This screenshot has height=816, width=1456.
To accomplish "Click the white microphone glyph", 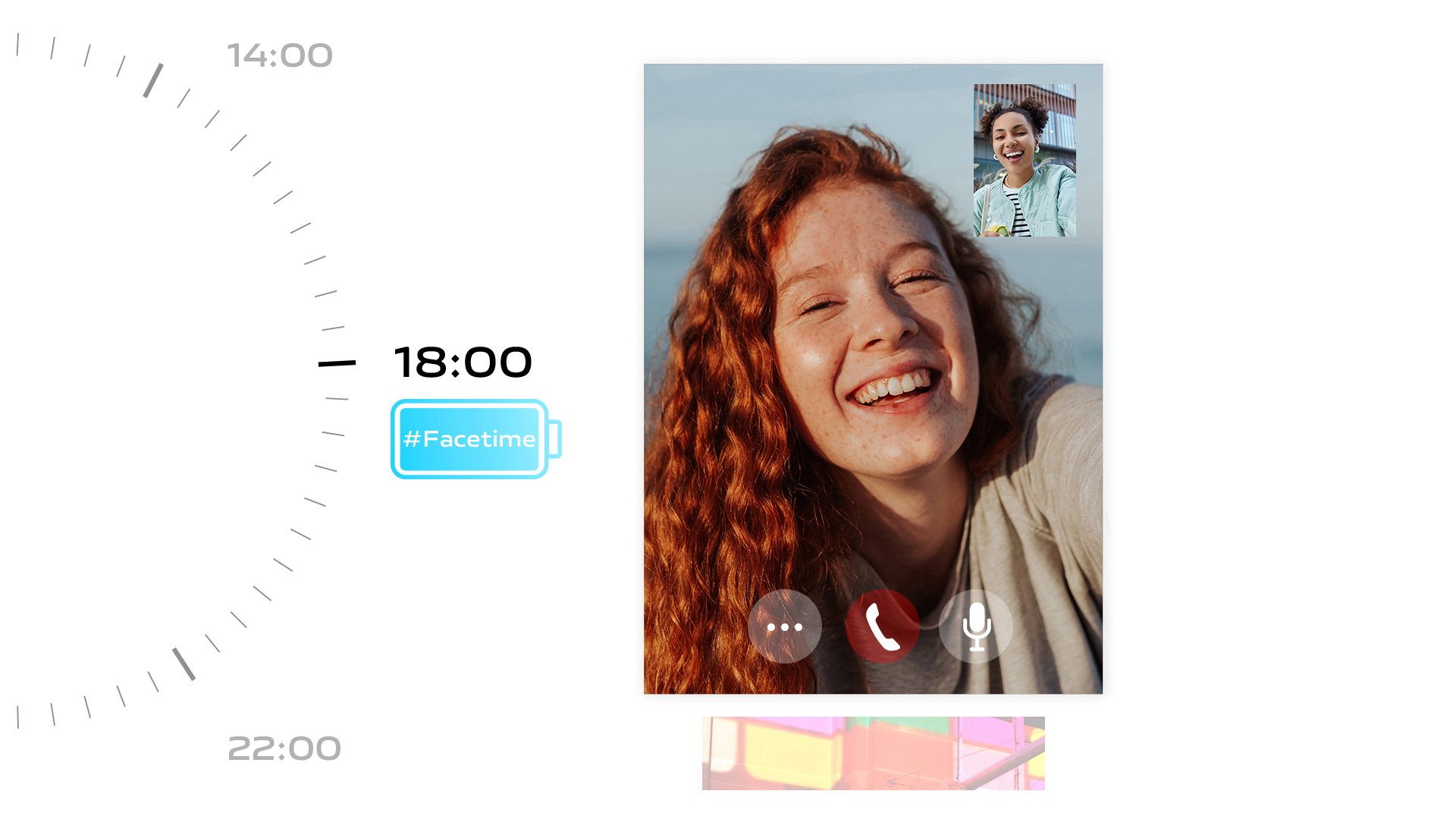I will (977, 626).
